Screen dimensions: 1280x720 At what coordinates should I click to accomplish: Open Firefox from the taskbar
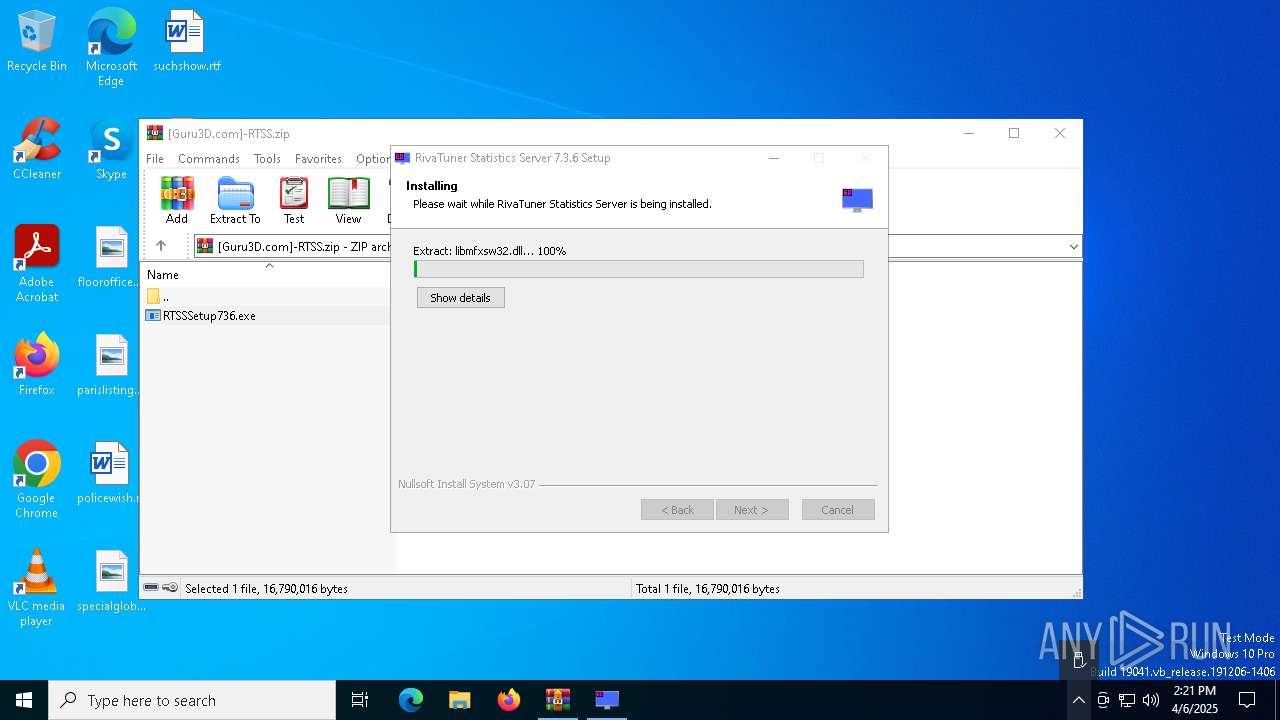(509, 700)
